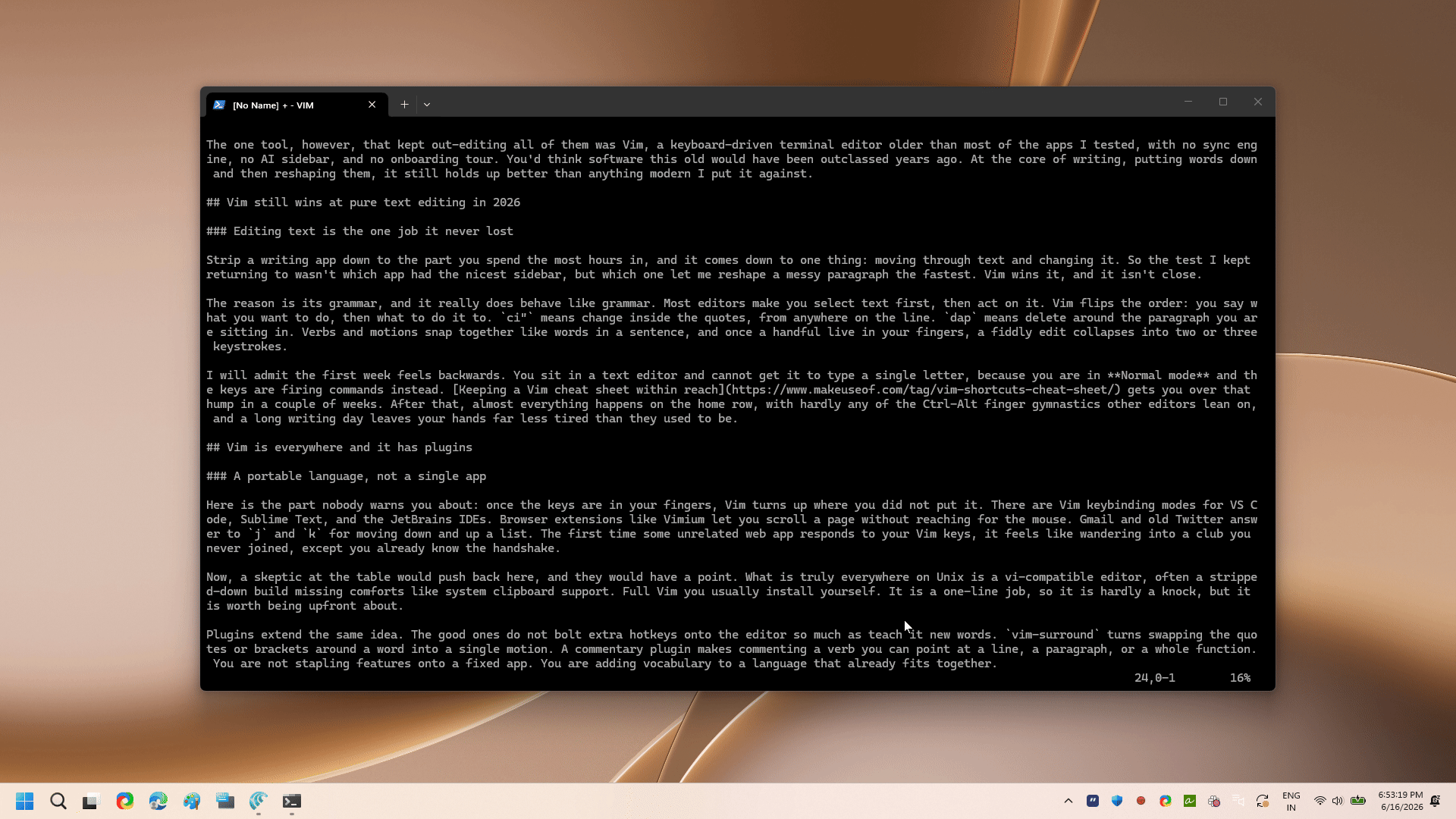
Task: Switch the ENG IN input language
Action: 1291,802
